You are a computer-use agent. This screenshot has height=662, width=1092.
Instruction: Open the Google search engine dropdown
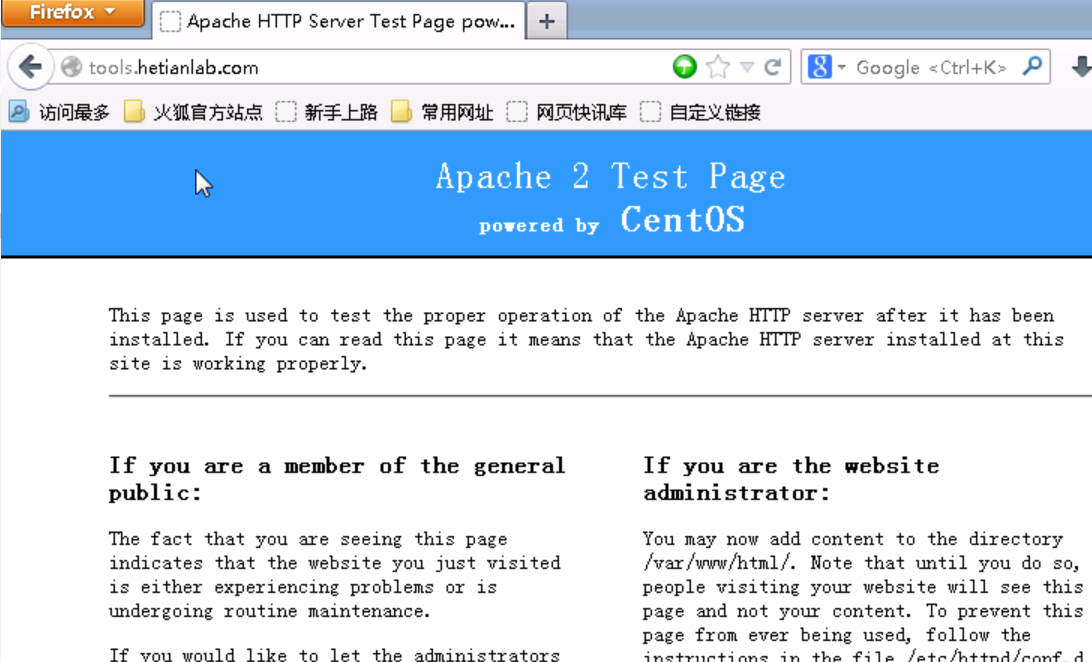pyautogui.click(x=826, y=67)
